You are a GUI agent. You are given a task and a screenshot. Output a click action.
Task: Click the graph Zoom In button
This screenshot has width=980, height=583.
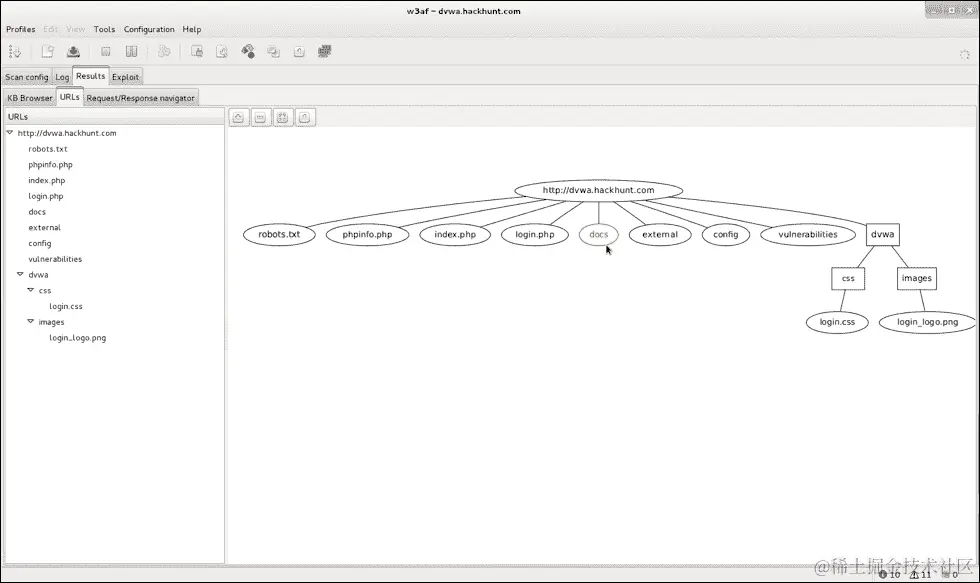pyautogui.click(x=239, y=117)
